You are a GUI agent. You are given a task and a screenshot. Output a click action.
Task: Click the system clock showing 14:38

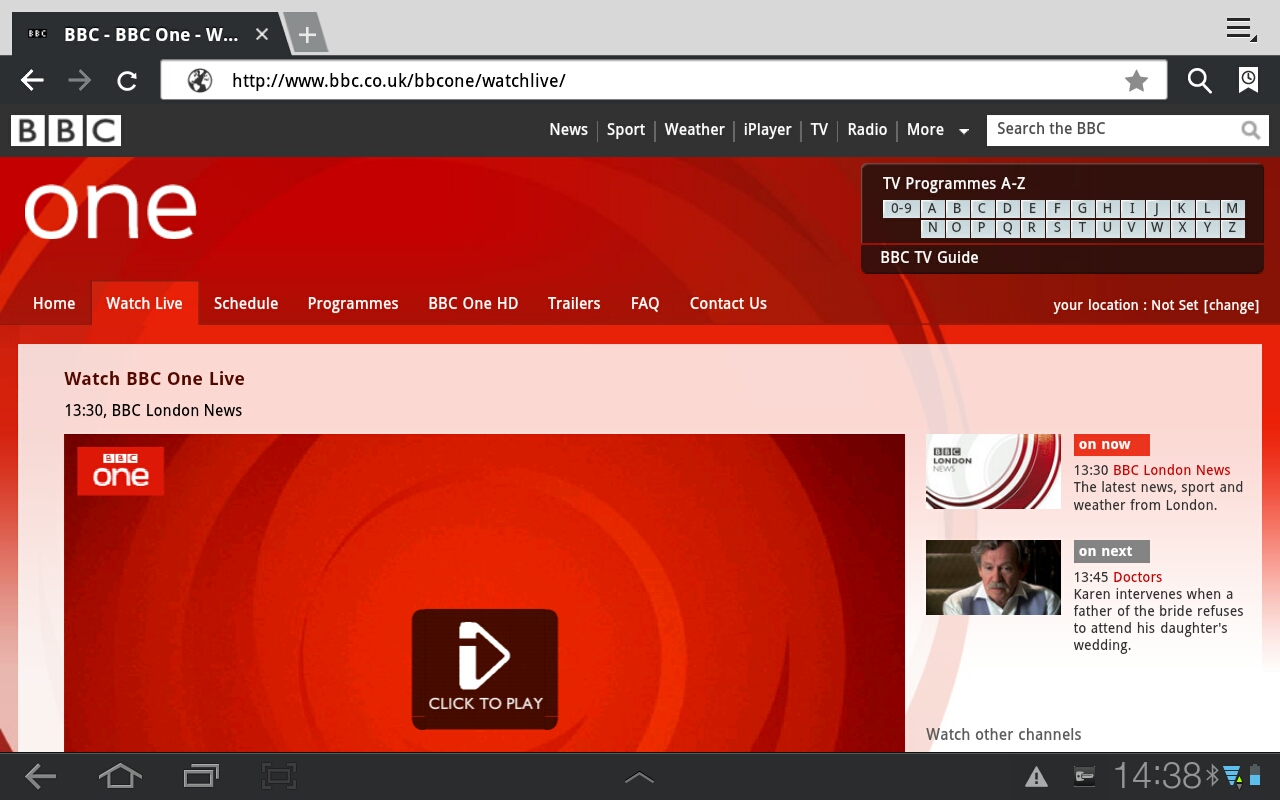(1157, 776)
